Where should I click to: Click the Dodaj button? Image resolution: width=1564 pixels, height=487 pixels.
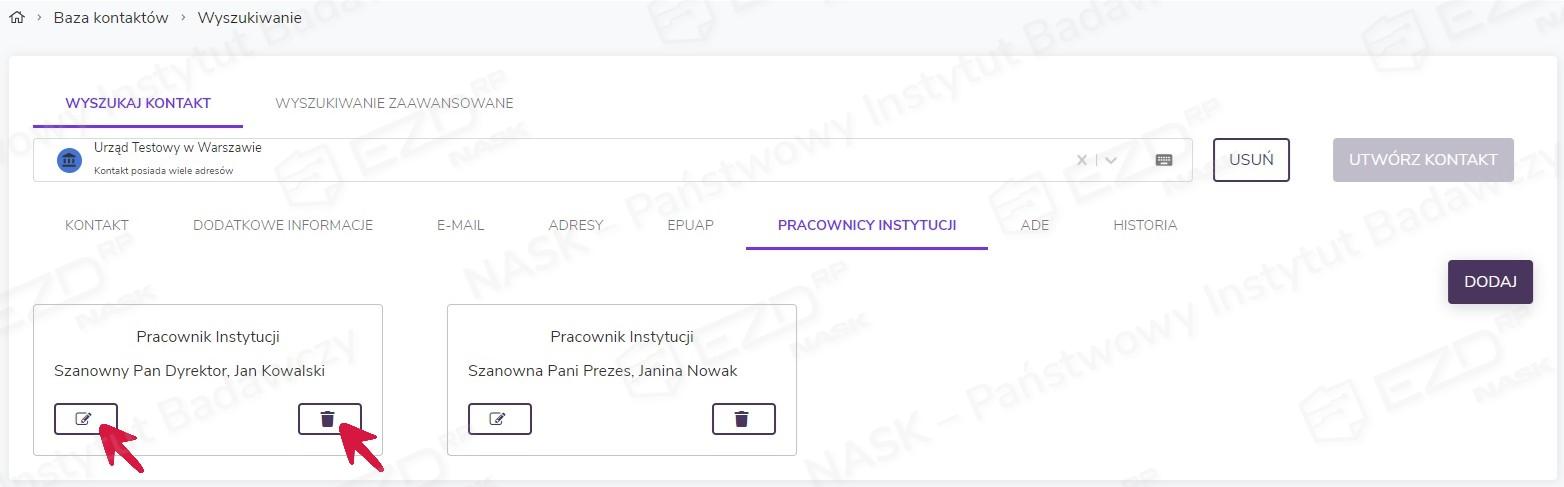click(1490, 282)
